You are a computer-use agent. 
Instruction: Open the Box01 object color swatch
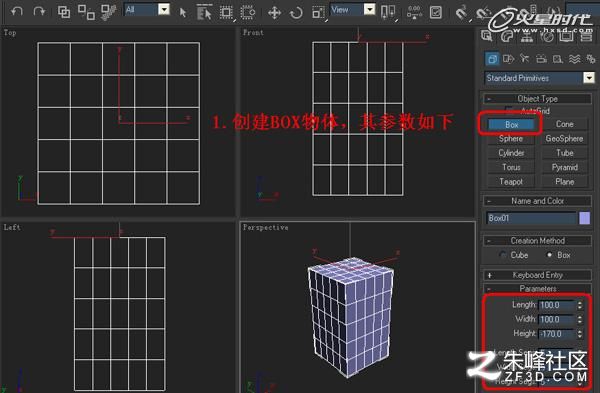(584, 218)
